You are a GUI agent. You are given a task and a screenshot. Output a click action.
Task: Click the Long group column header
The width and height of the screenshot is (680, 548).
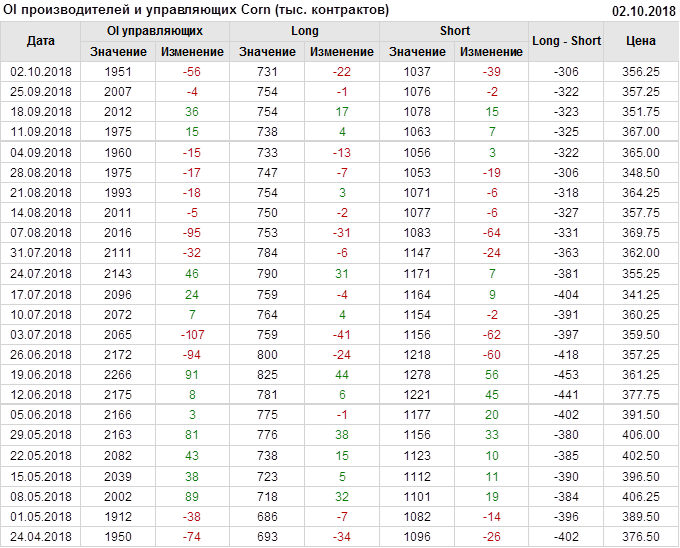[x=305, y=31]
